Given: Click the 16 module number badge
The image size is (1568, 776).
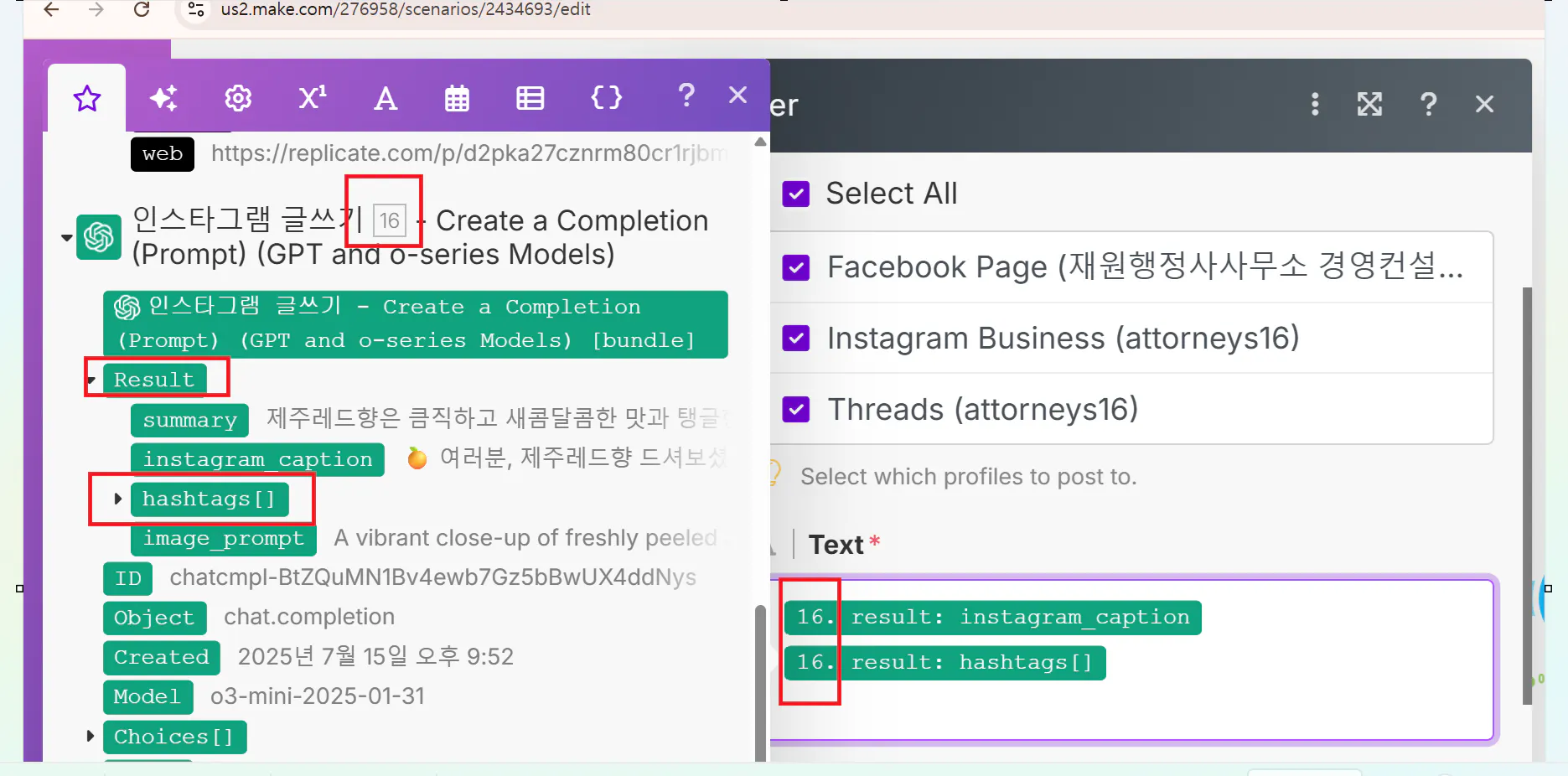Looking at the screenshot, I should click(390, 220).
